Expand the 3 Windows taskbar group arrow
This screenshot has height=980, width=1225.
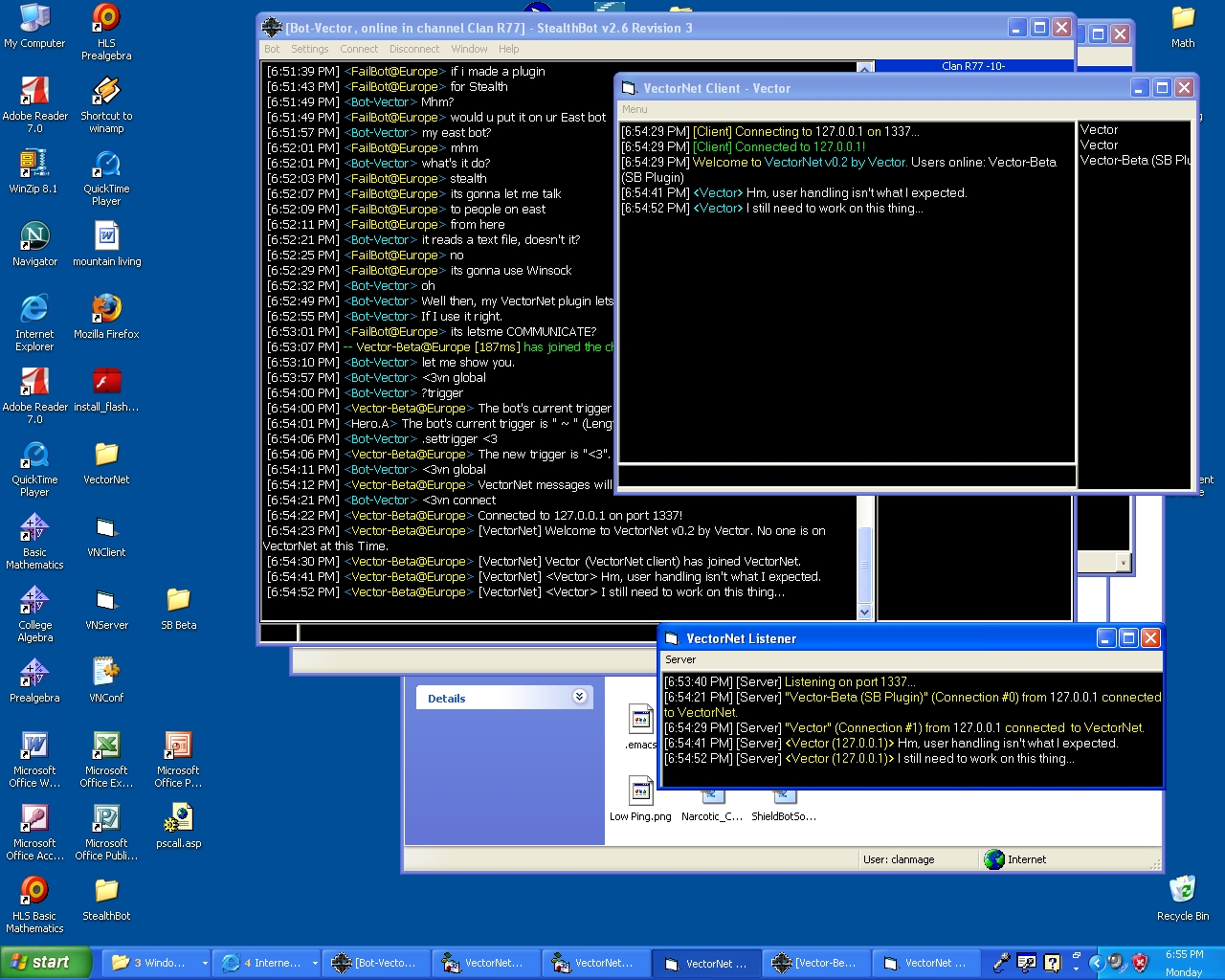[205, 963]
